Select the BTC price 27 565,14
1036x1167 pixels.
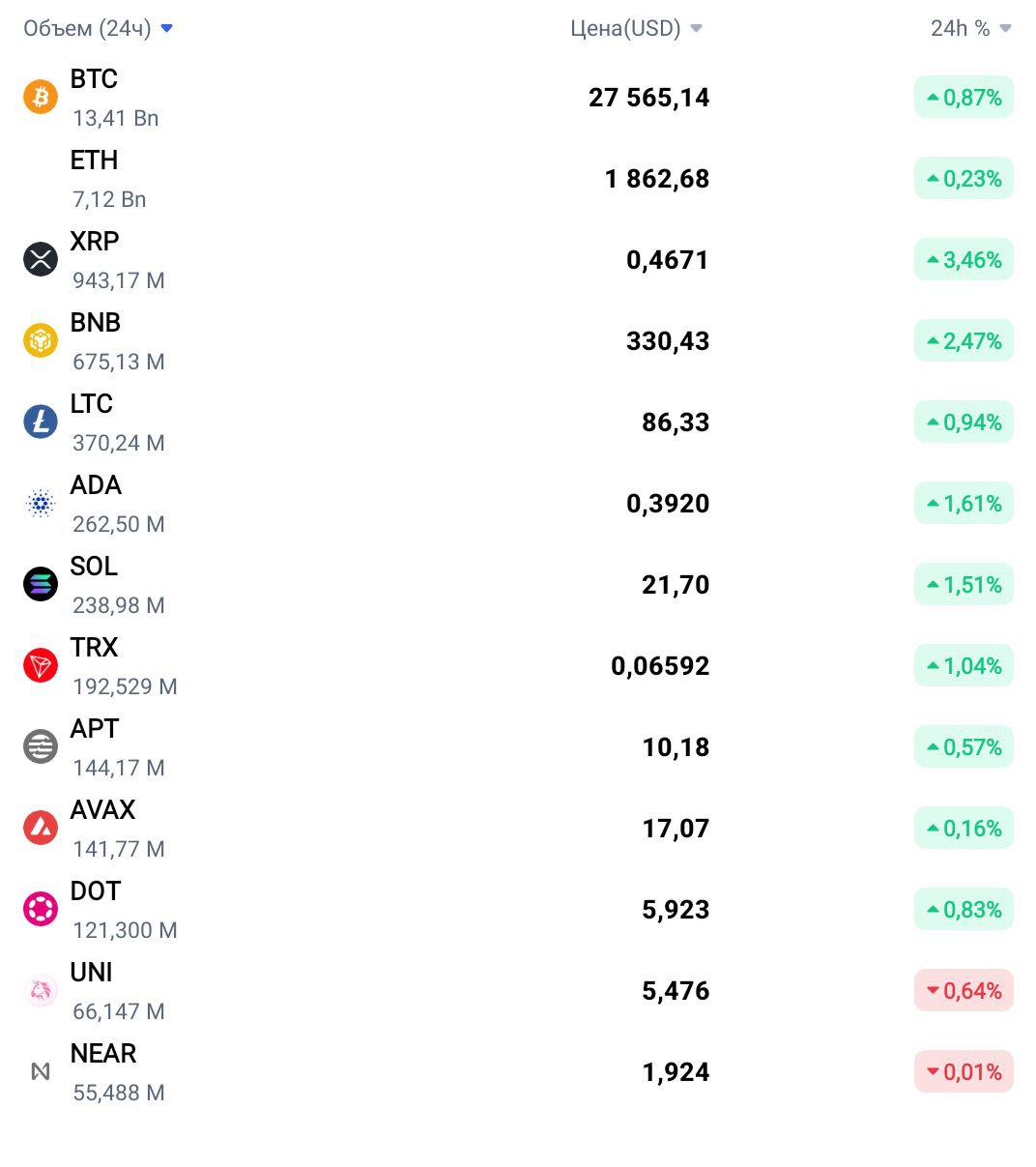click(x=648, y=97)
